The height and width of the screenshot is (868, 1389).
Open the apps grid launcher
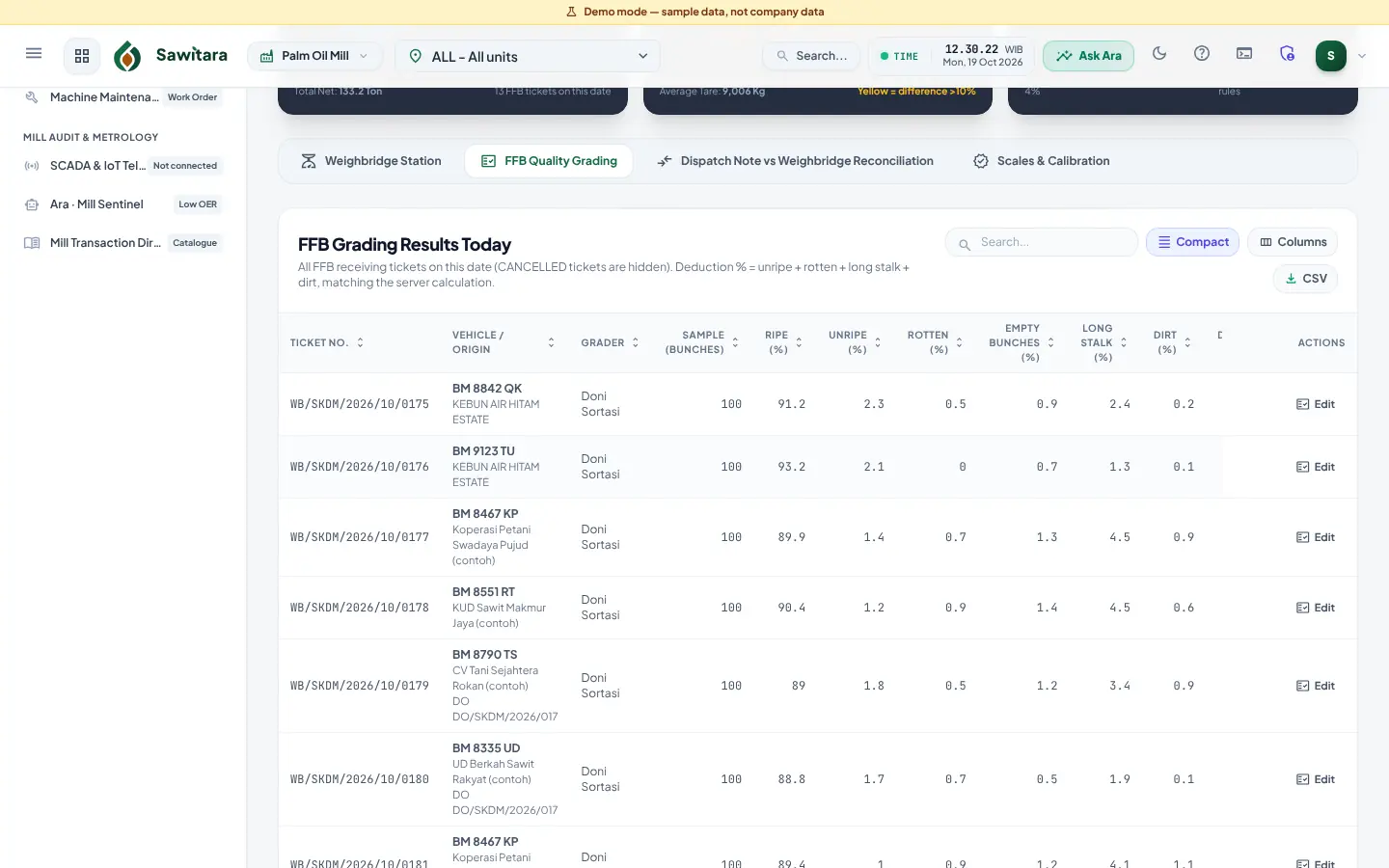[x=82, y=56]
